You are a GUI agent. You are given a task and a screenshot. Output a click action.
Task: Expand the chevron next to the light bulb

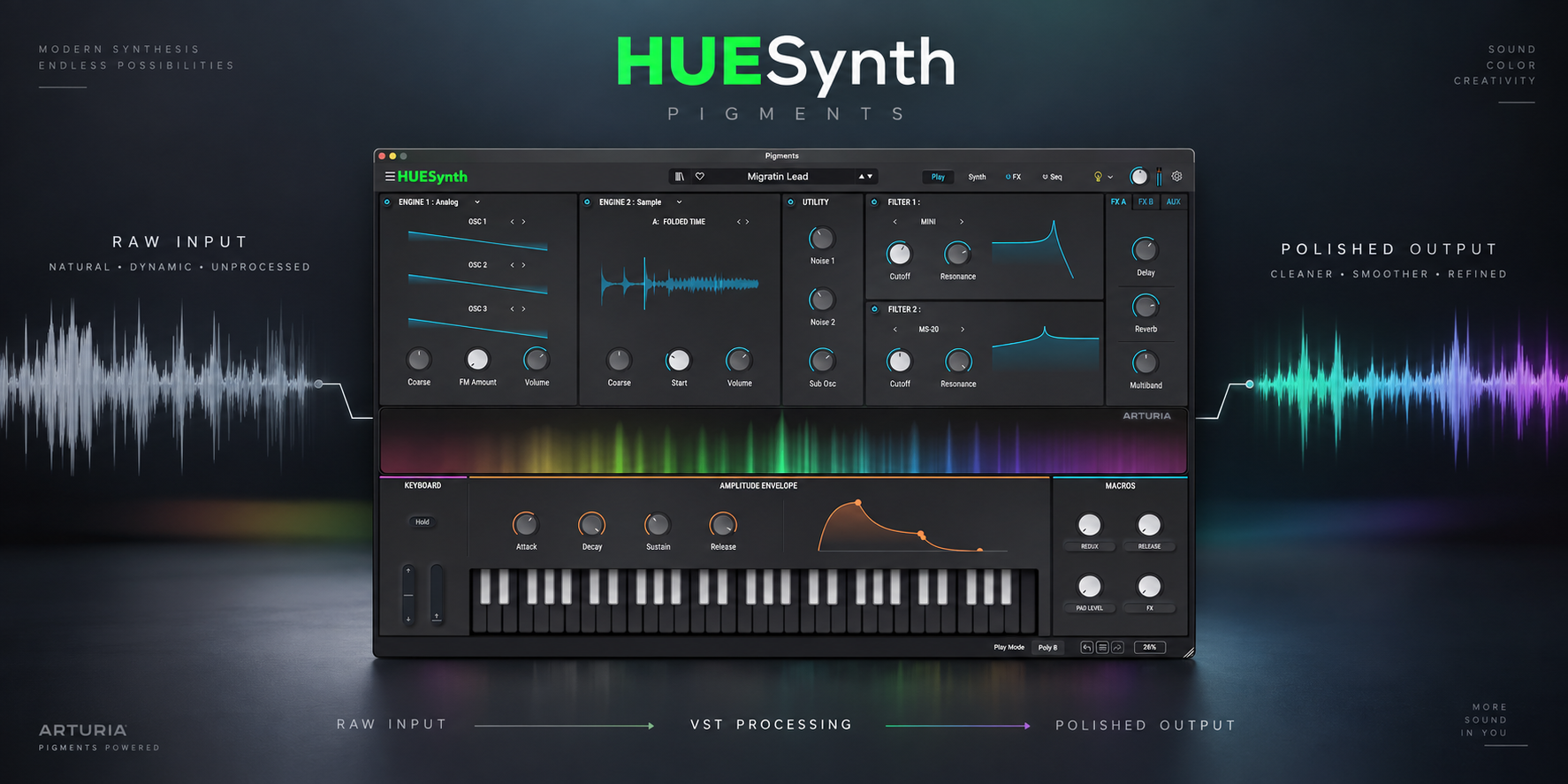pos(1111,178)
